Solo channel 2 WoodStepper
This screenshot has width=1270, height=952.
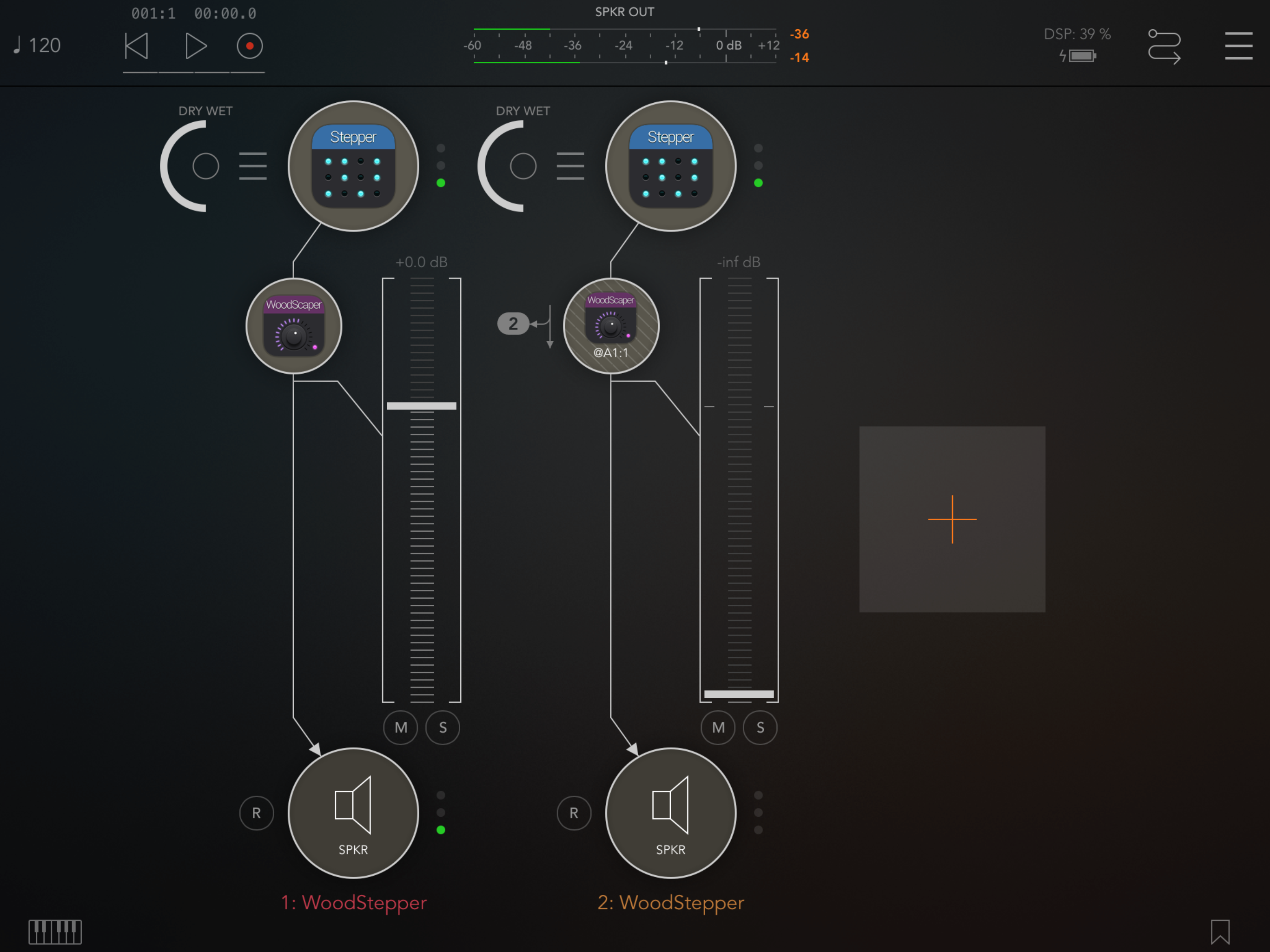click(x=760, y=727)
